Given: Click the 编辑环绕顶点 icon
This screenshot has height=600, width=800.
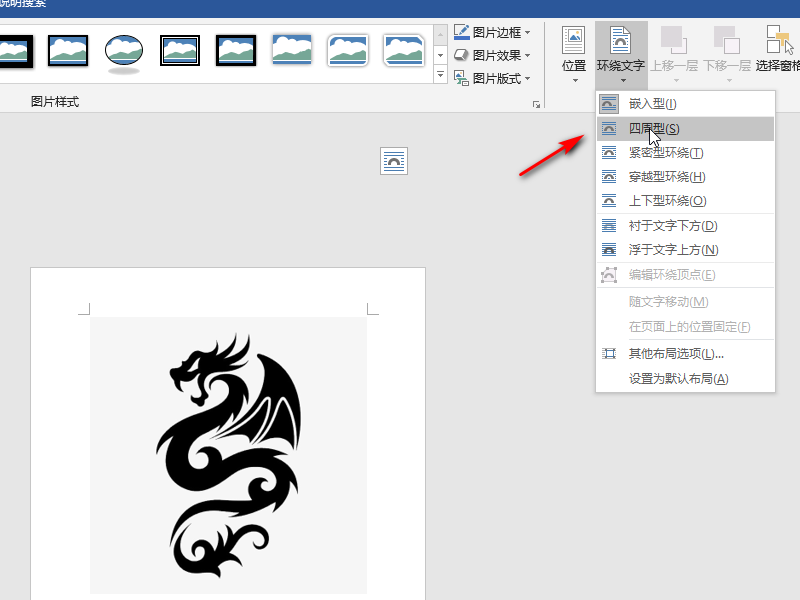Looking at the screenshot, I should point(609,274).
